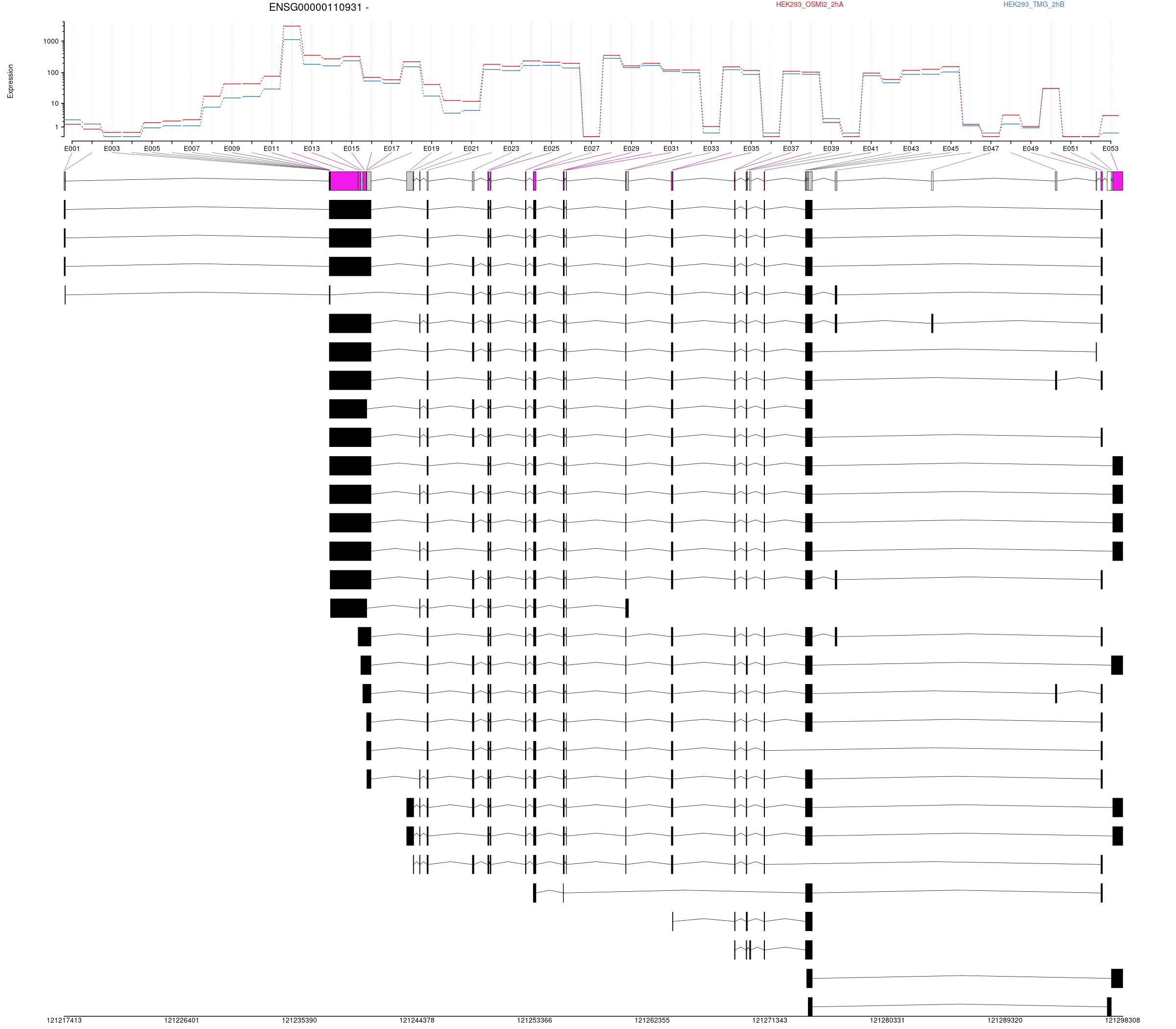Screen dimensions: 1176x1029
Task: Select exon label E051
Action: tap(1070, 149)
